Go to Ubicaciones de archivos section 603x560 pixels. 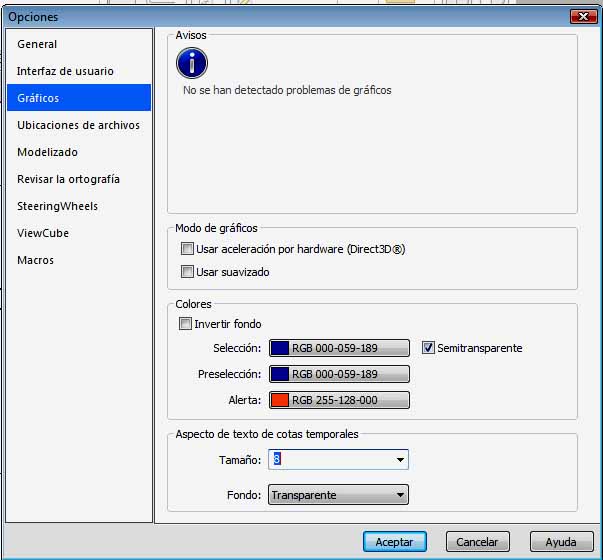pos(78,125)
